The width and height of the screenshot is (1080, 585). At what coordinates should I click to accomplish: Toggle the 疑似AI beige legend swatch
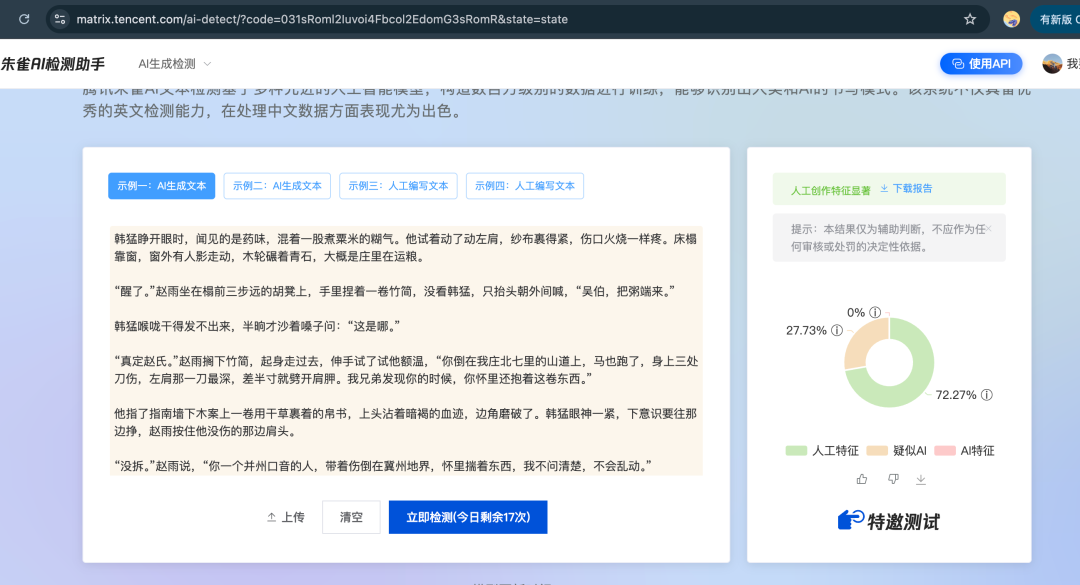877,451
